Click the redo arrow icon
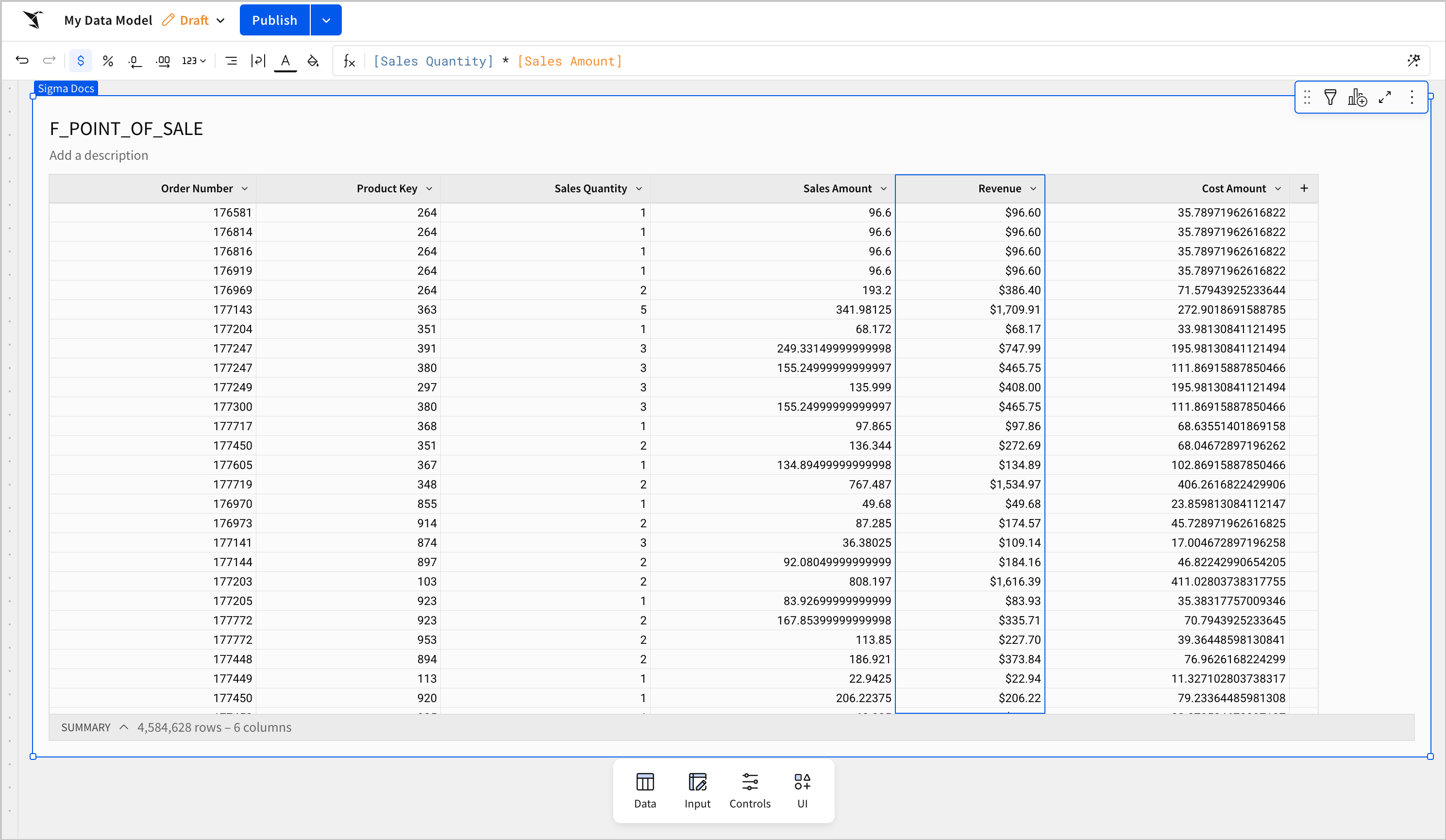1446x840 pixels. [x=50, y=60]
